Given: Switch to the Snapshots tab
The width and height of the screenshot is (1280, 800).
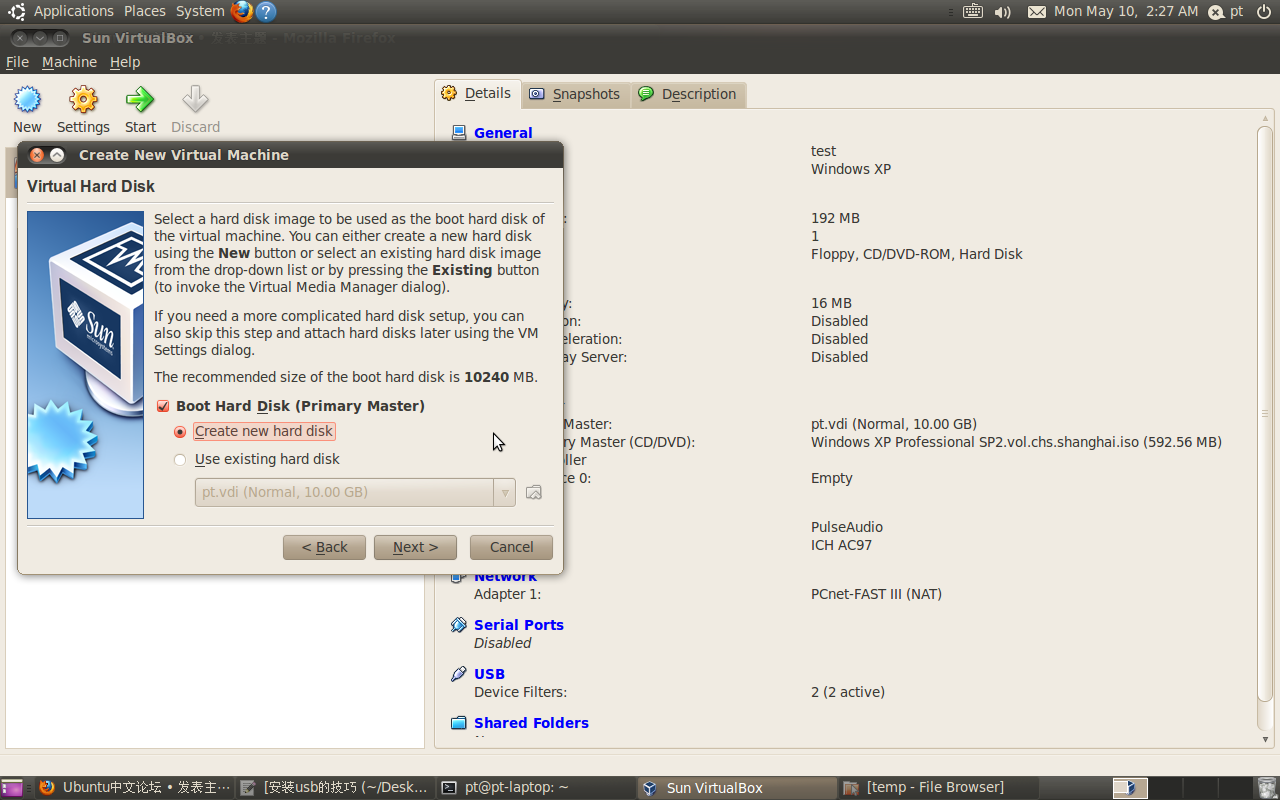Looking at the screenshot, I should [575, 94].
